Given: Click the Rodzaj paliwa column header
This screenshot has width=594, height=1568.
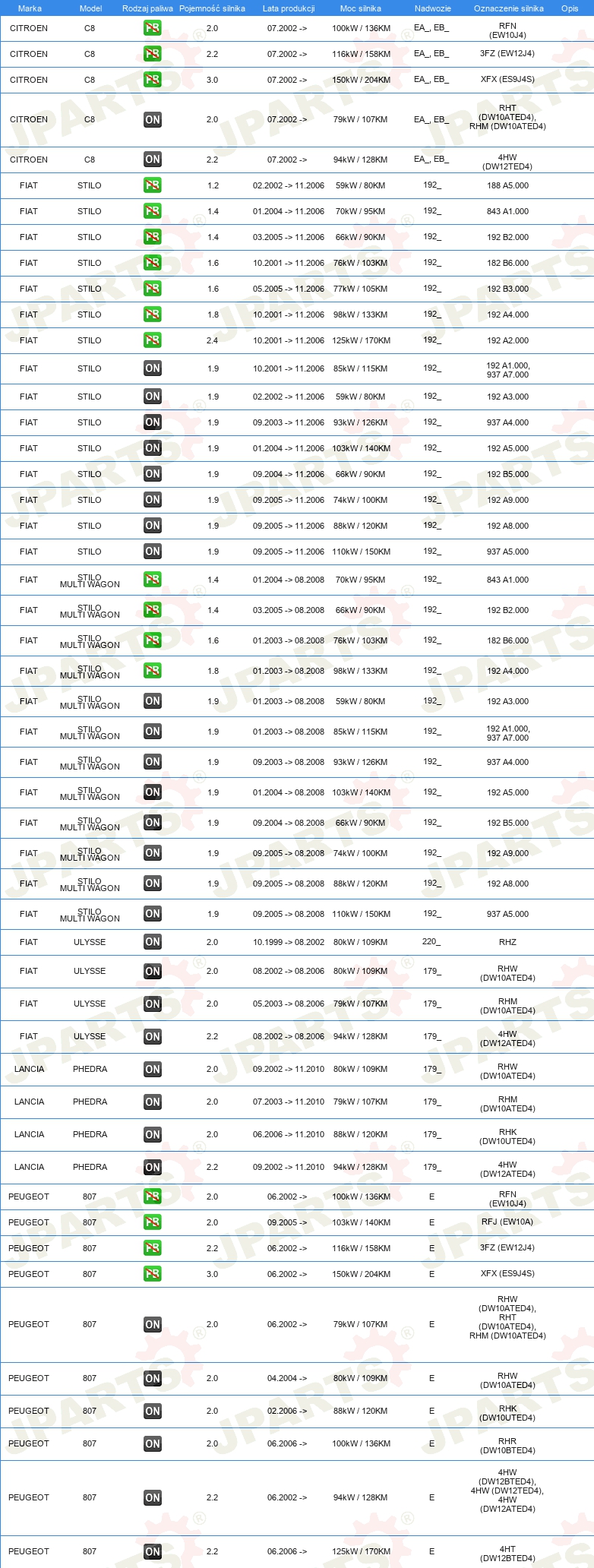Looking at the screenshot, I should coord(147,8).
